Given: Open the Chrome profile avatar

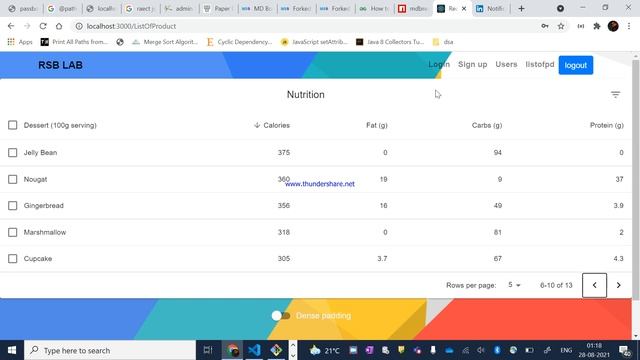Looking at the screenshot, I should [613, 26].
